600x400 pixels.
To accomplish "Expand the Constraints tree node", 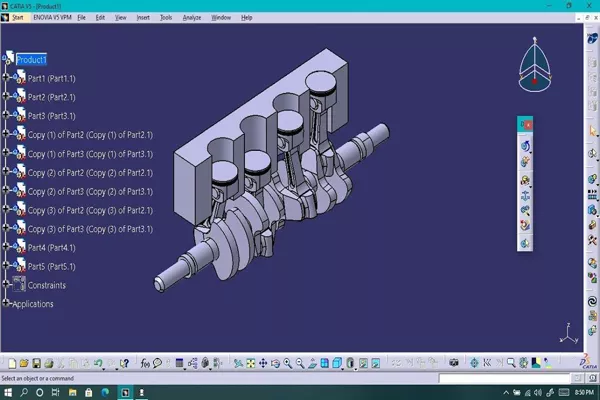I will pyautogui.click(x=5, y=284).
